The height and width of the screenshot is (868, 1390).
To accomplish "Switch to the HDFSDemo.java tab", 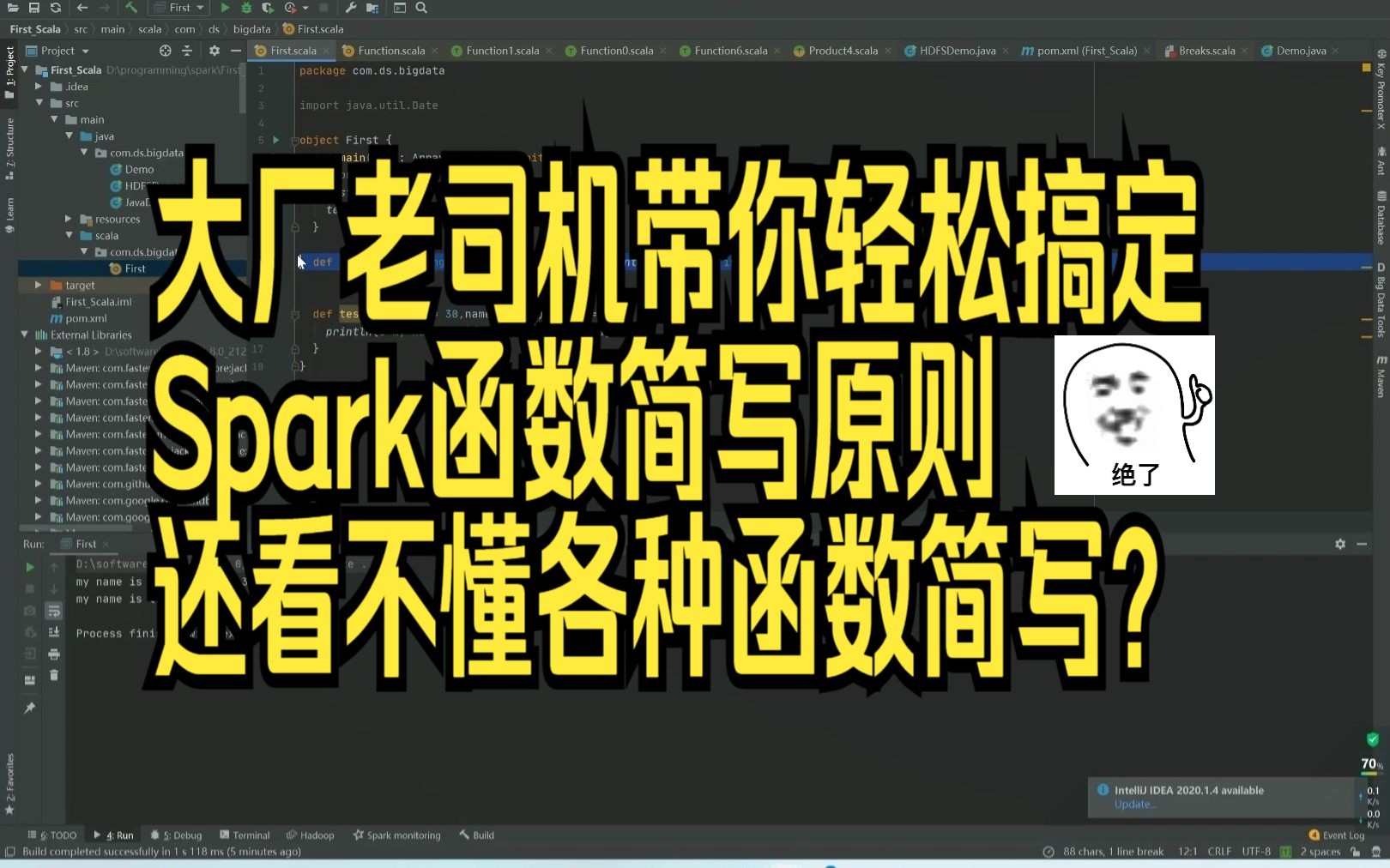I will pos(958,51).
